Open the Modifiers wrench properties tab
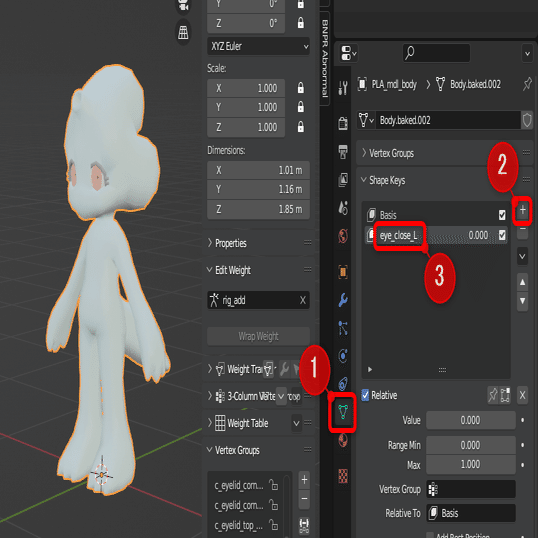Viewport: 538px width, 538px height. (343, 300)
